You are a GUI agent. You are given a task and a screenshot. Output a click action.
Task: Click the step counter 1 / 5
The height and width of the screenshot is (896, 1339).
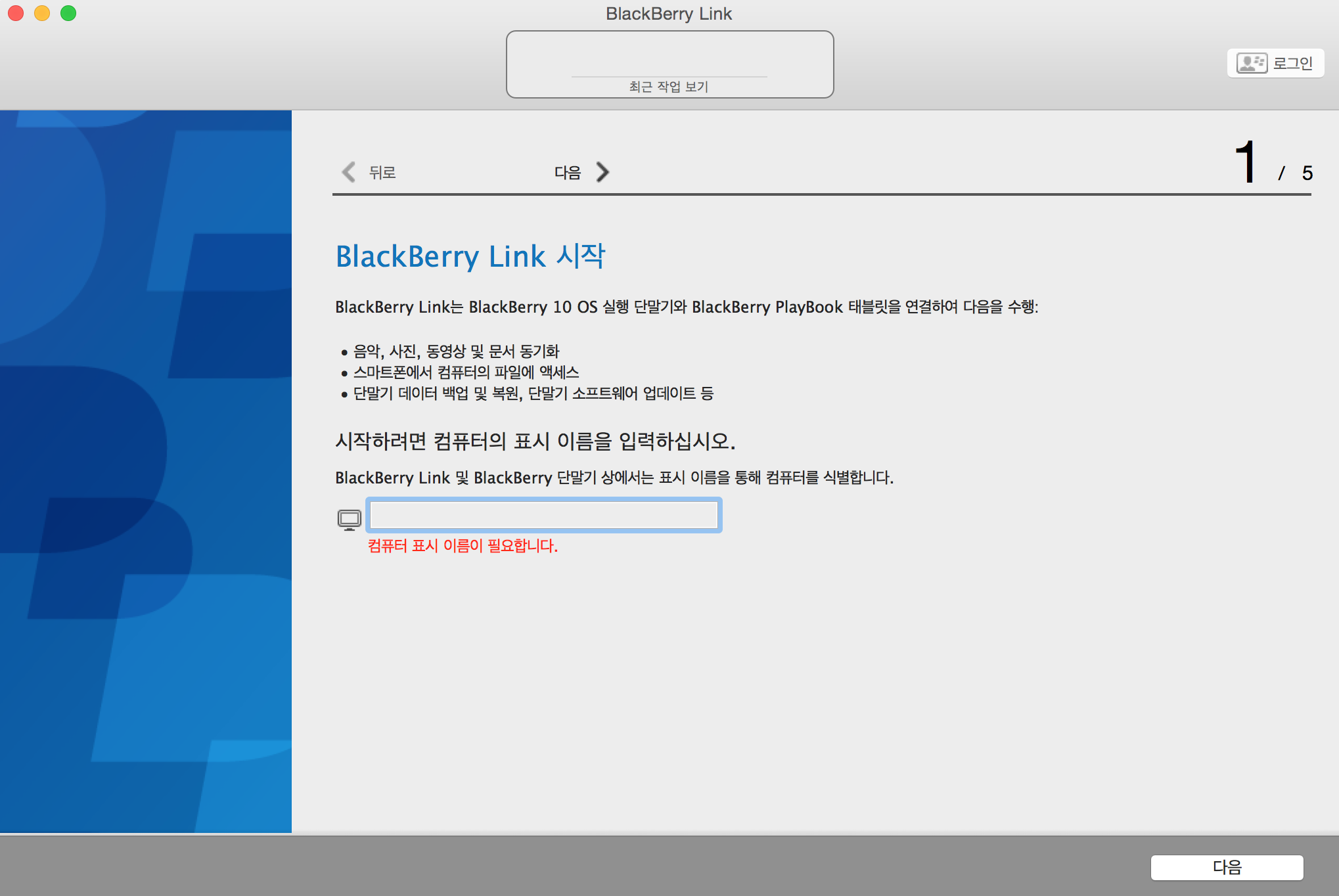click(x=1273, y=164)
